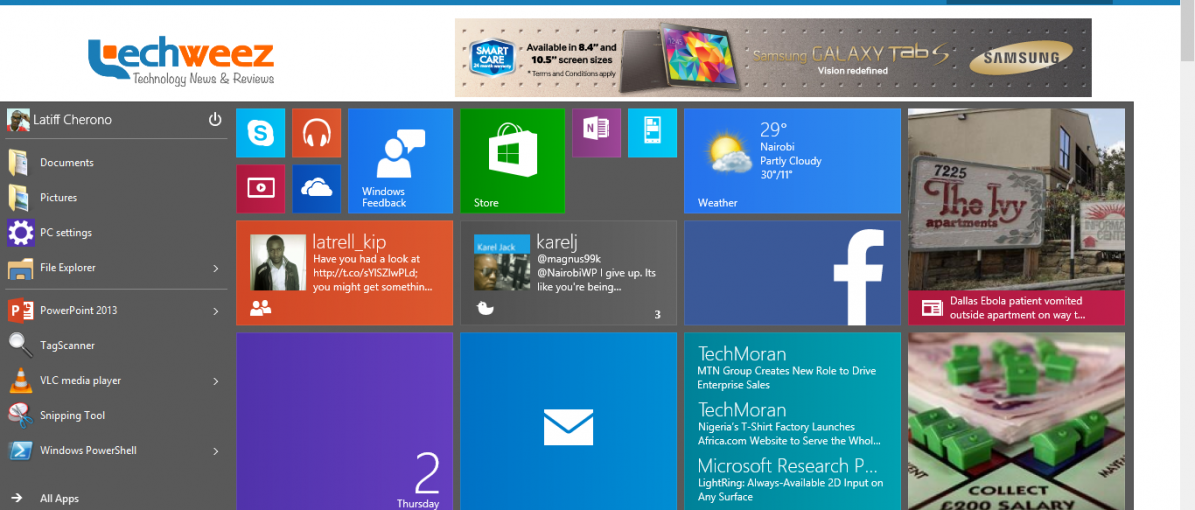Click the power button icon
Viewport: 1195px width, 510px height.
(x=214, y=120)
